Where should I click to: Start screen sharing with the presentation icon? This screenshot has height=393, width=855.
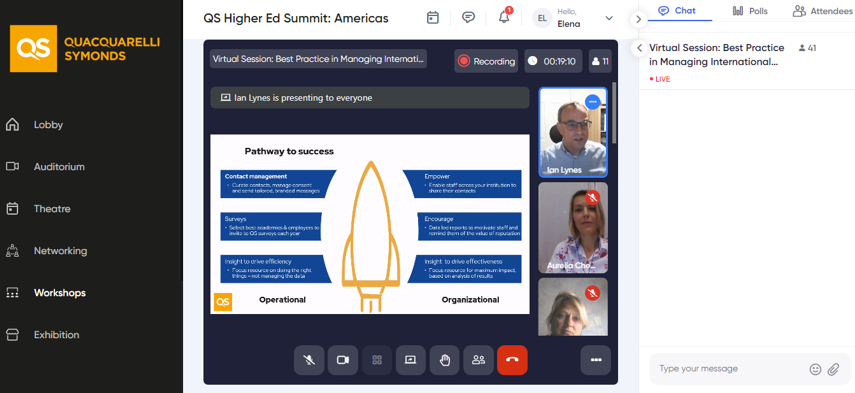point(411,360)
